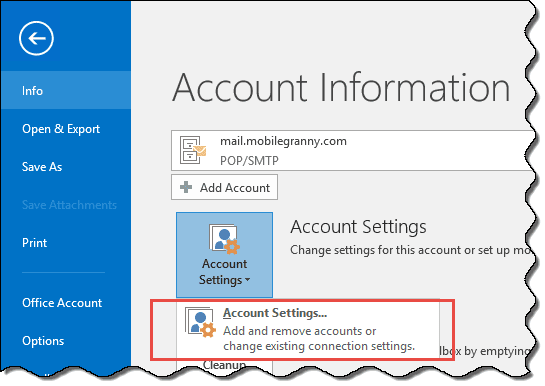Click the mail account cabinet icon
The height and width of the screenshot is (386, 545).
193,150
